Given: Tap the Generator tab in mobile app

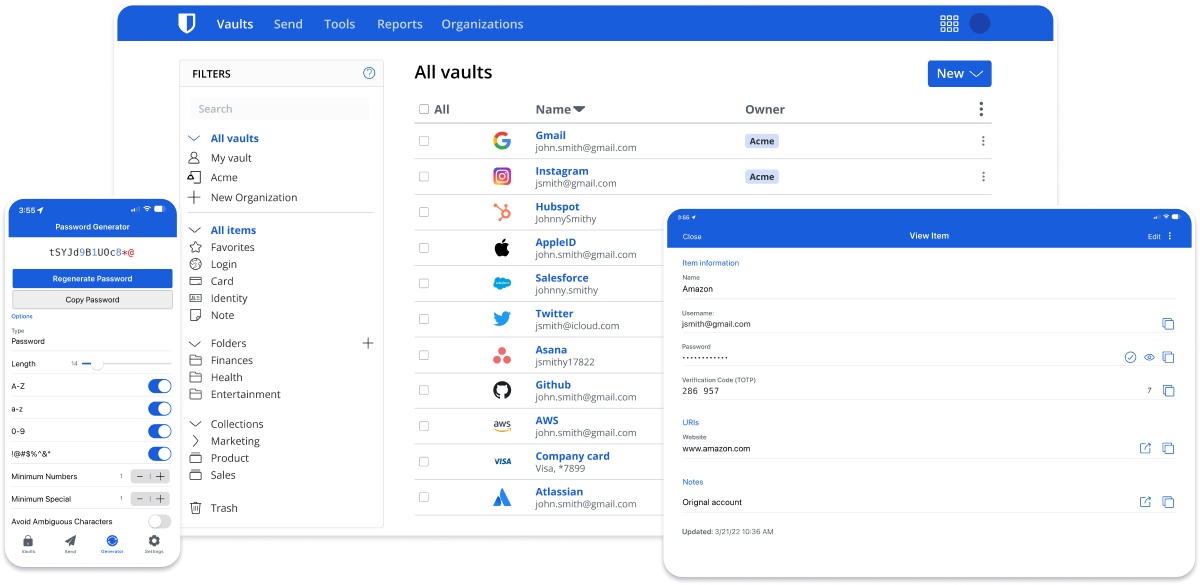Looking at the screenshot, I should point(112,544).
